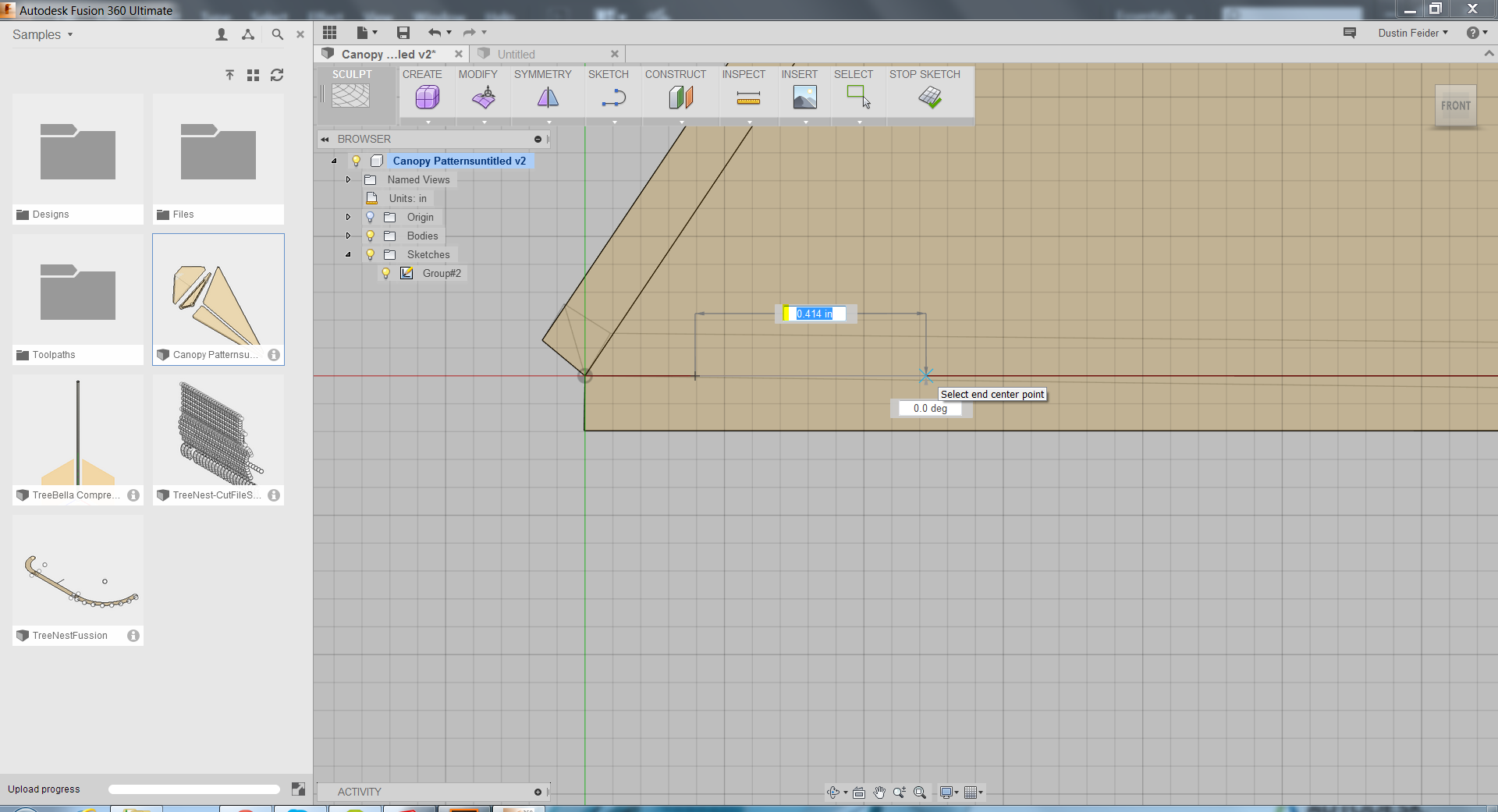Click the Upload progress bar
Viewport: 1498px width, 812px height.
[x=193, y=789]
